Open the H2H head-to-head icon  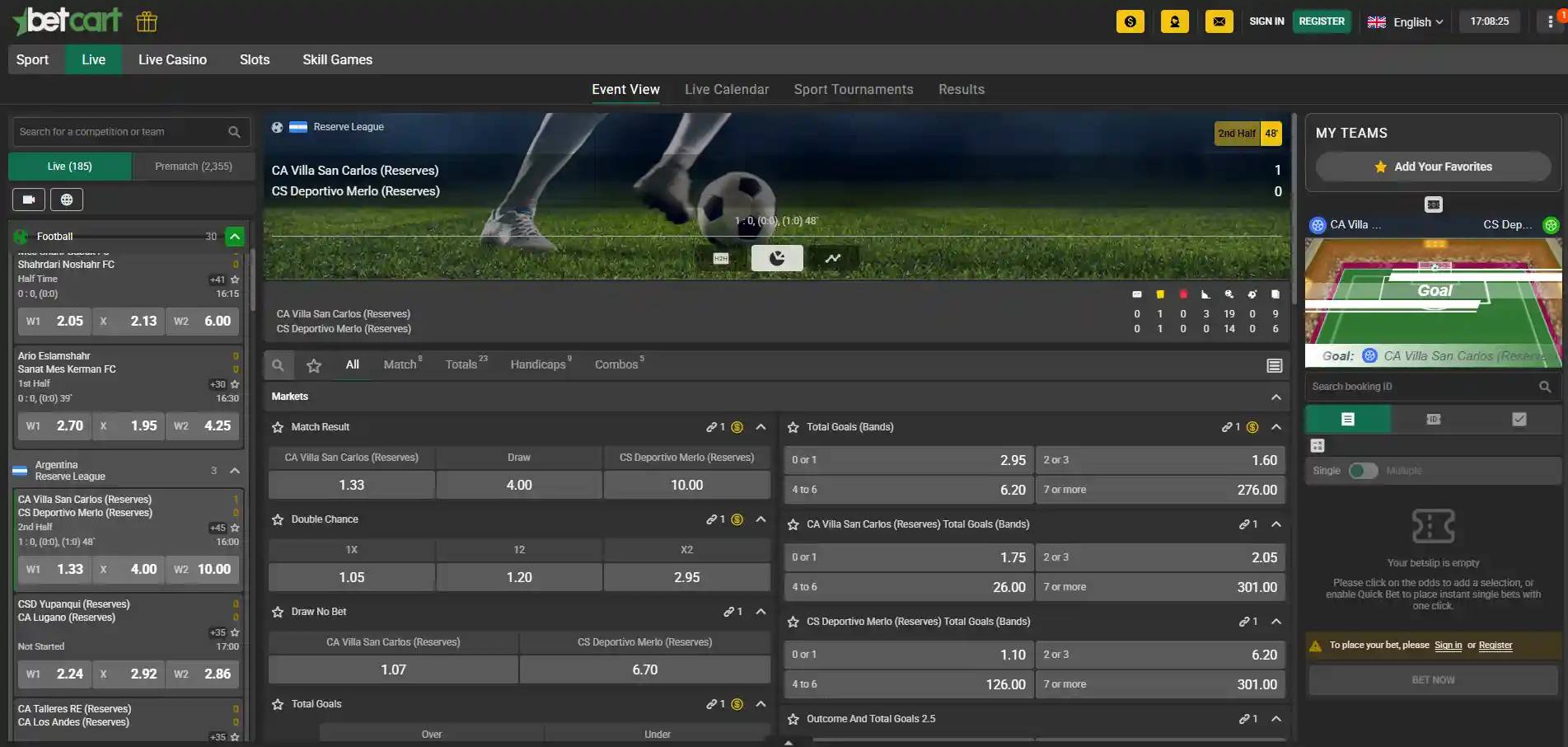click(721, 258)
